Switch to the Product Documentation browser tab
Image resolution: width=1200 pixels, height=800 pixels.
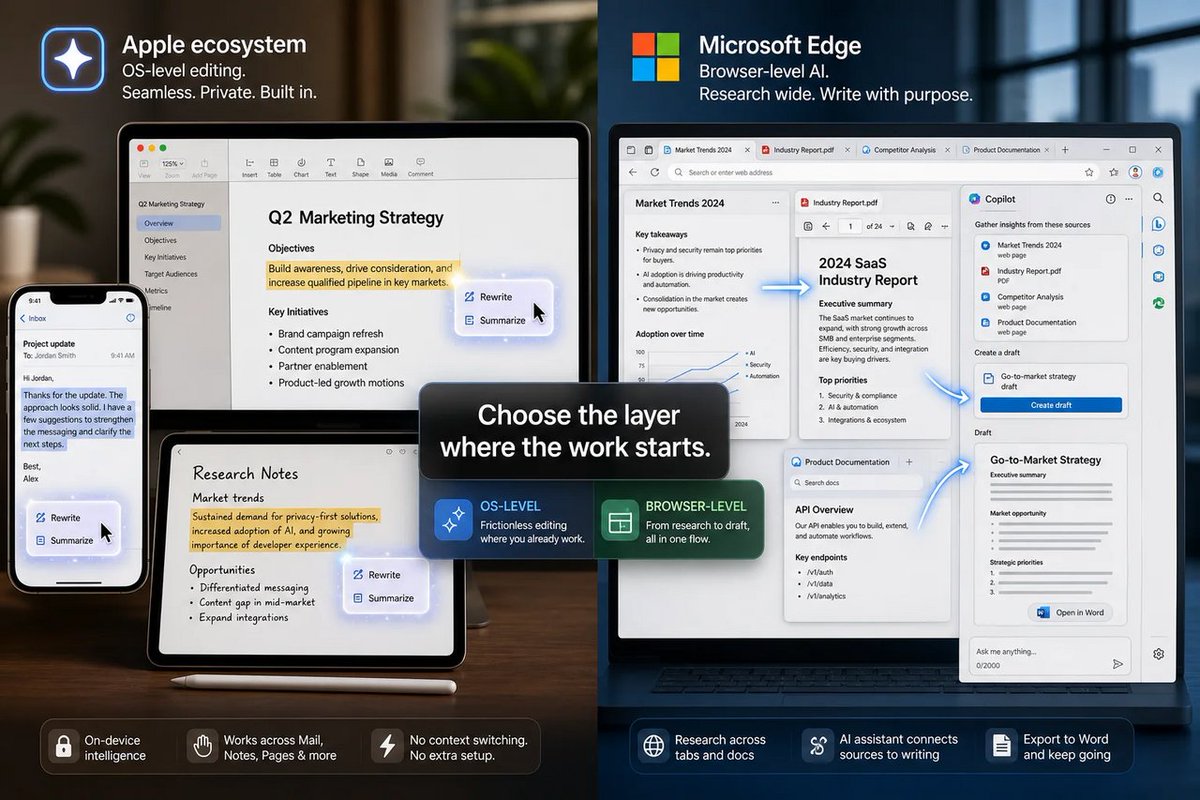tap(1004, 150)
